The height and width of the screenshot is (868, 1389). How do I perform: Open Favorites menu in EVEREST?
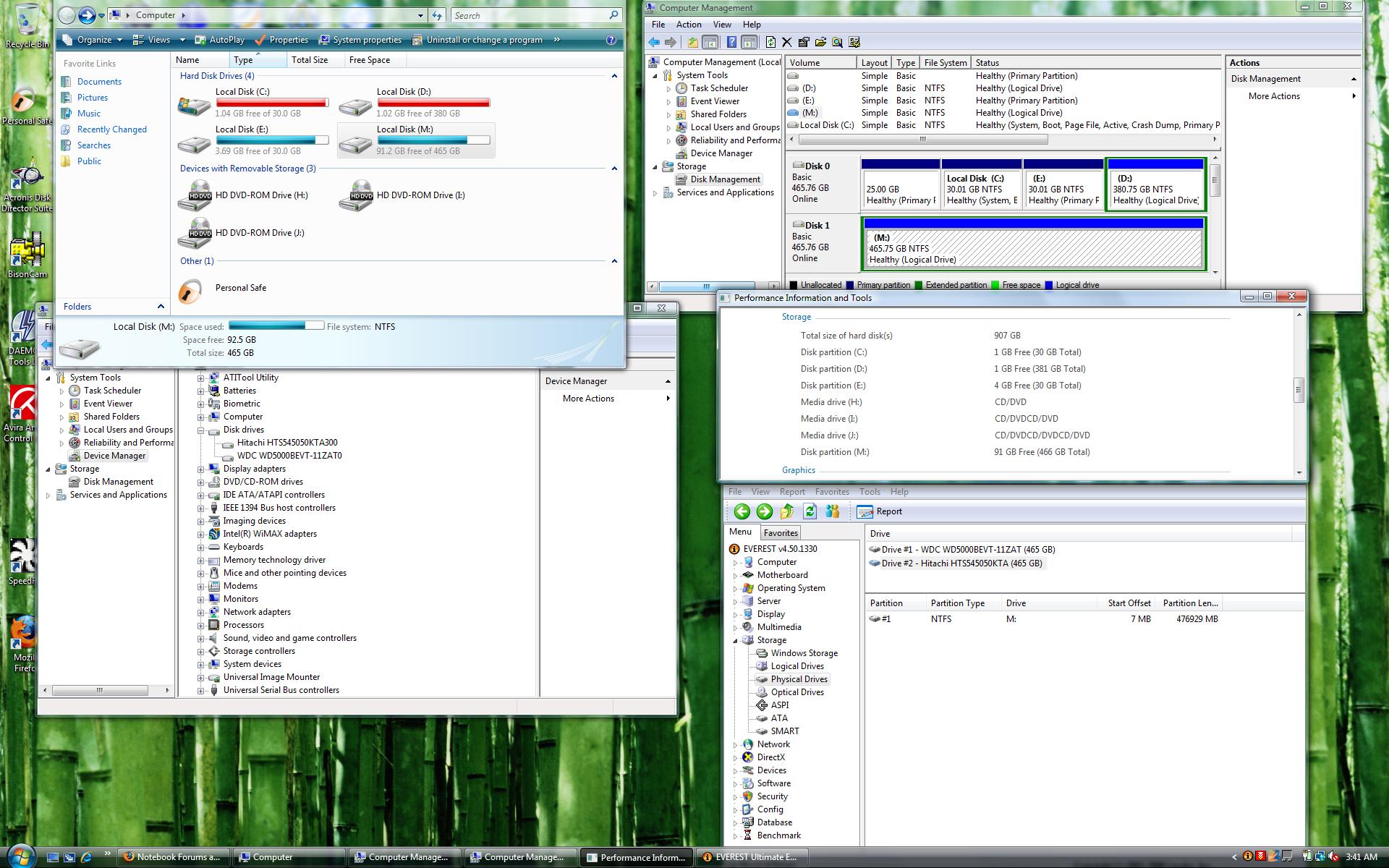(x=832, y=492)
